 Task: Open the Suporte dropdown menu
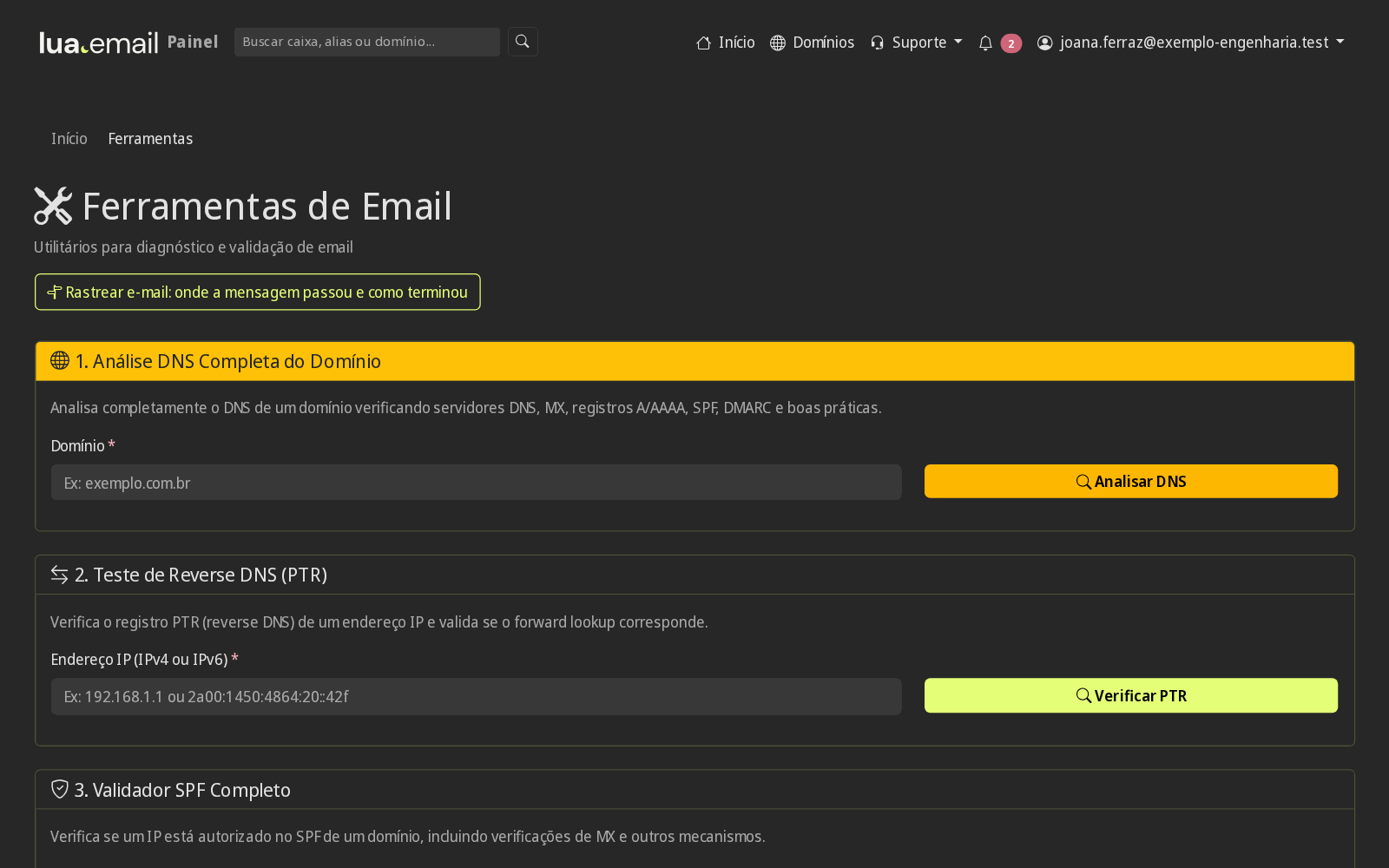pos(916,43)
